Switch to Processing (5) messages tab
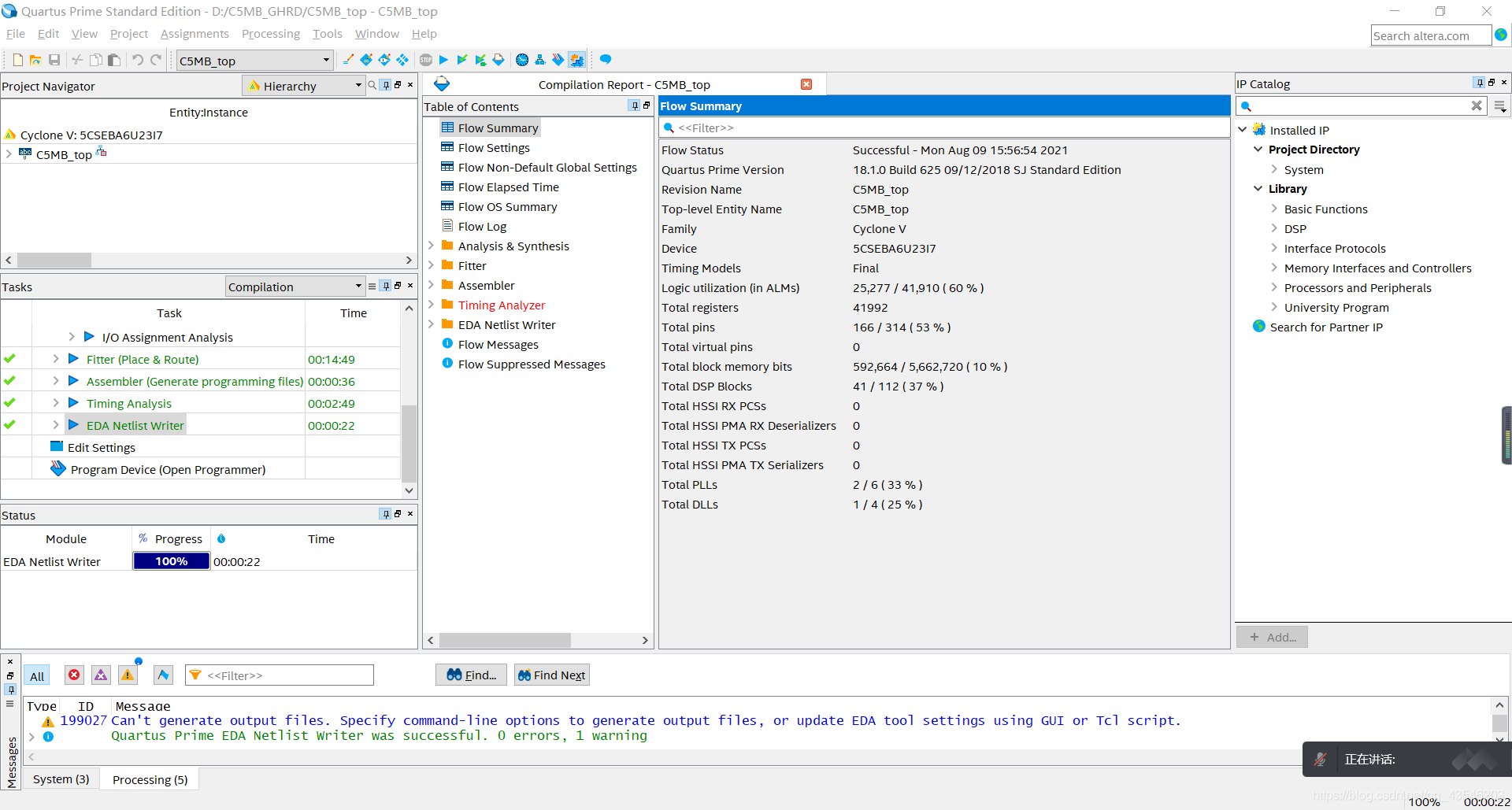Screen dimensions: 1512x810 (x=150, y=779)
